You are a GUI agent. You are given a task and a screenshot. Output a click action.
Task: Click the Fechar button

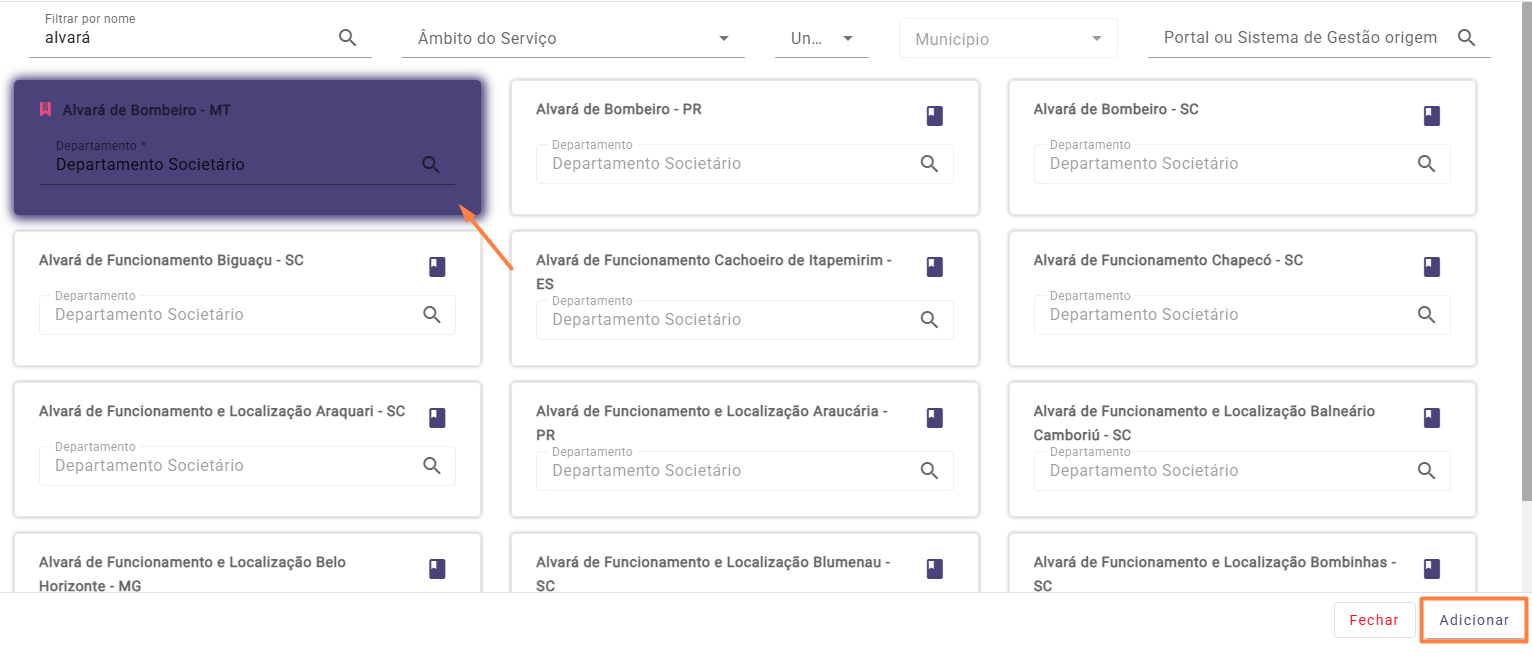1374,620
